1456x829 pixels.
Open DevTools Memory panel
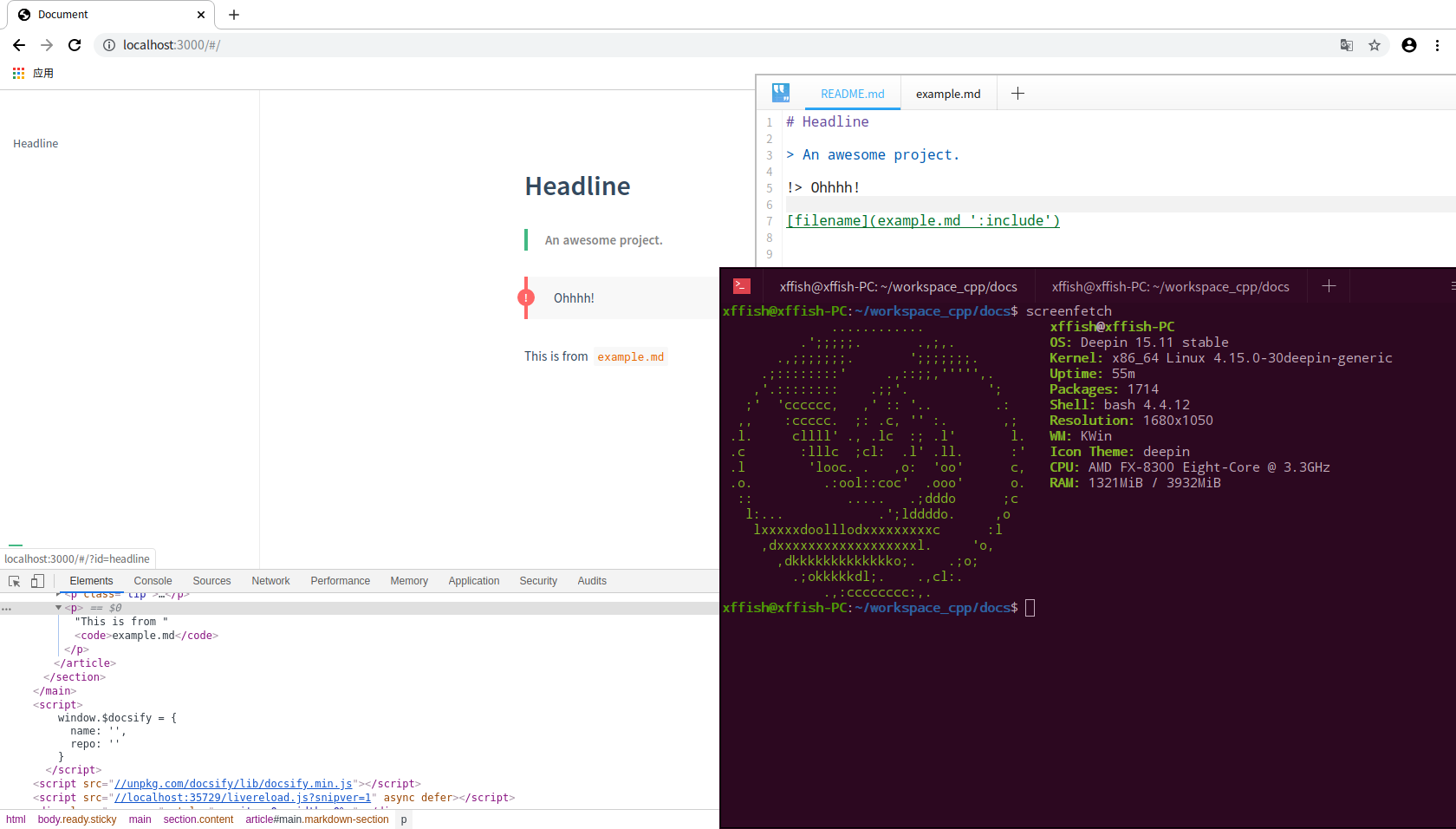coord(409,581)
